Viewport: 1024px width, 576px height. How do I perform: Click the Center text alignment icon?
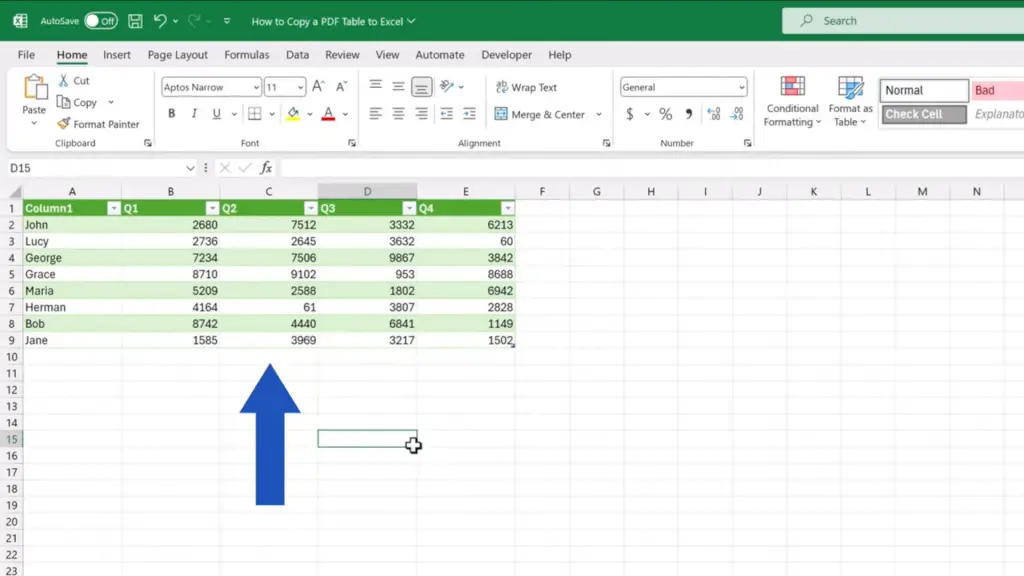pos(398,114)
